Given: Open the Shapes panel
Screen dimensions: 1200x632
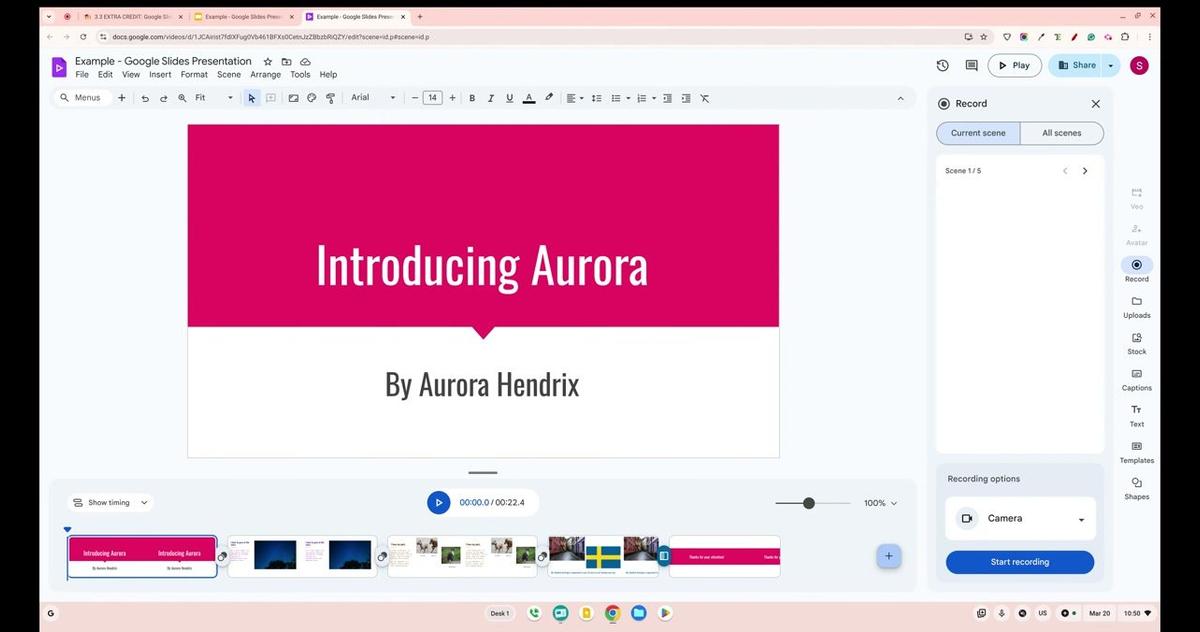Looking at the screenshot, I should (x=1136, y=489).
